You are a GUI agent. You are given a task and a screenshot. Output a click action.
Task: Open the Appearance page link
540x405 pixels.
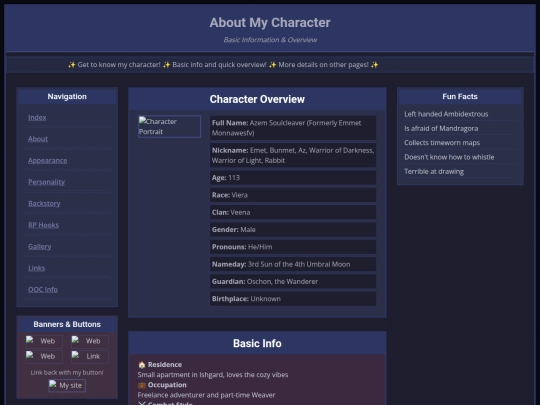[48, 160]
